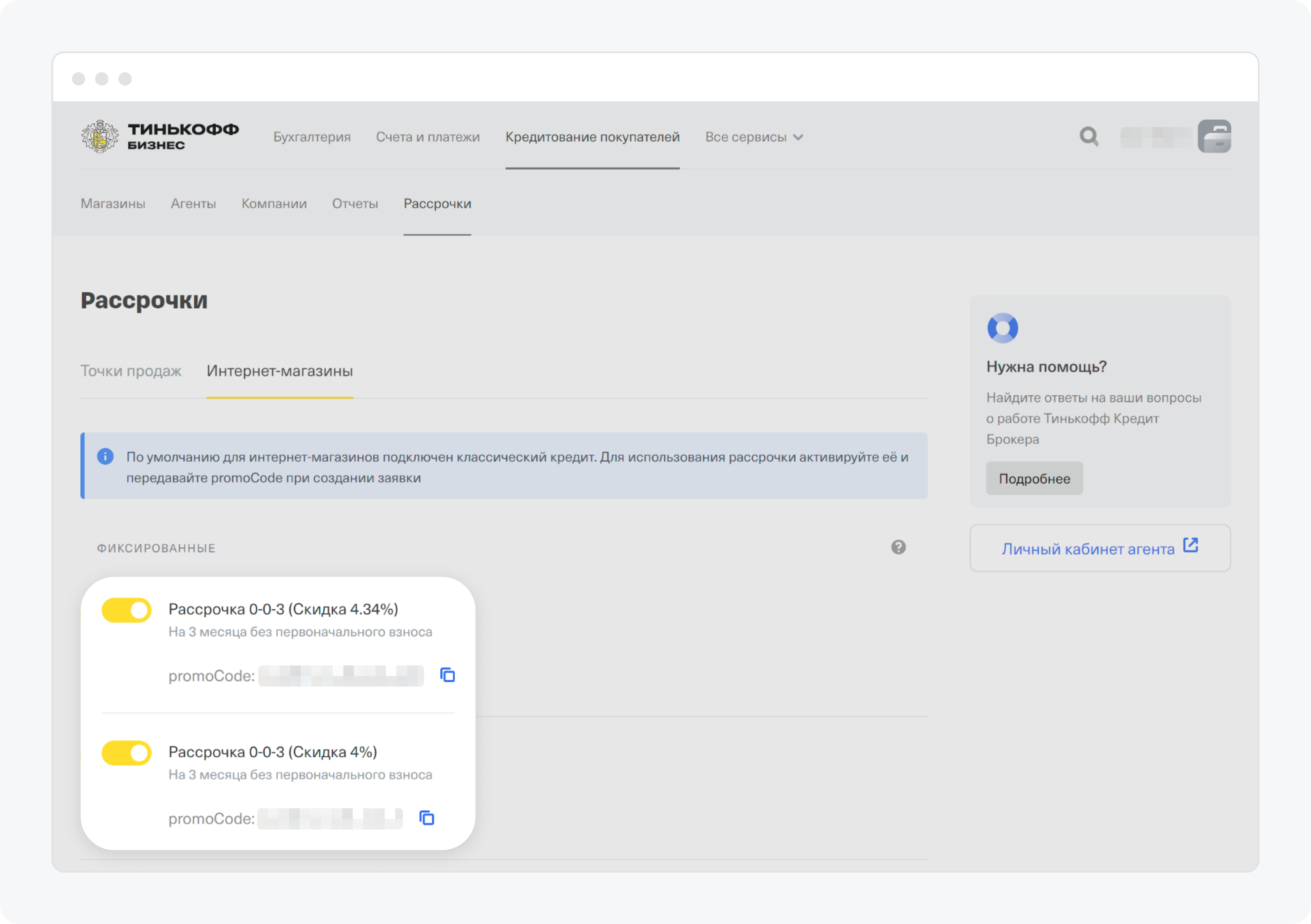Viewport: 1311px width, 924px height.
Task: Click the fixed installments help question icon
Action: [898, 547]
